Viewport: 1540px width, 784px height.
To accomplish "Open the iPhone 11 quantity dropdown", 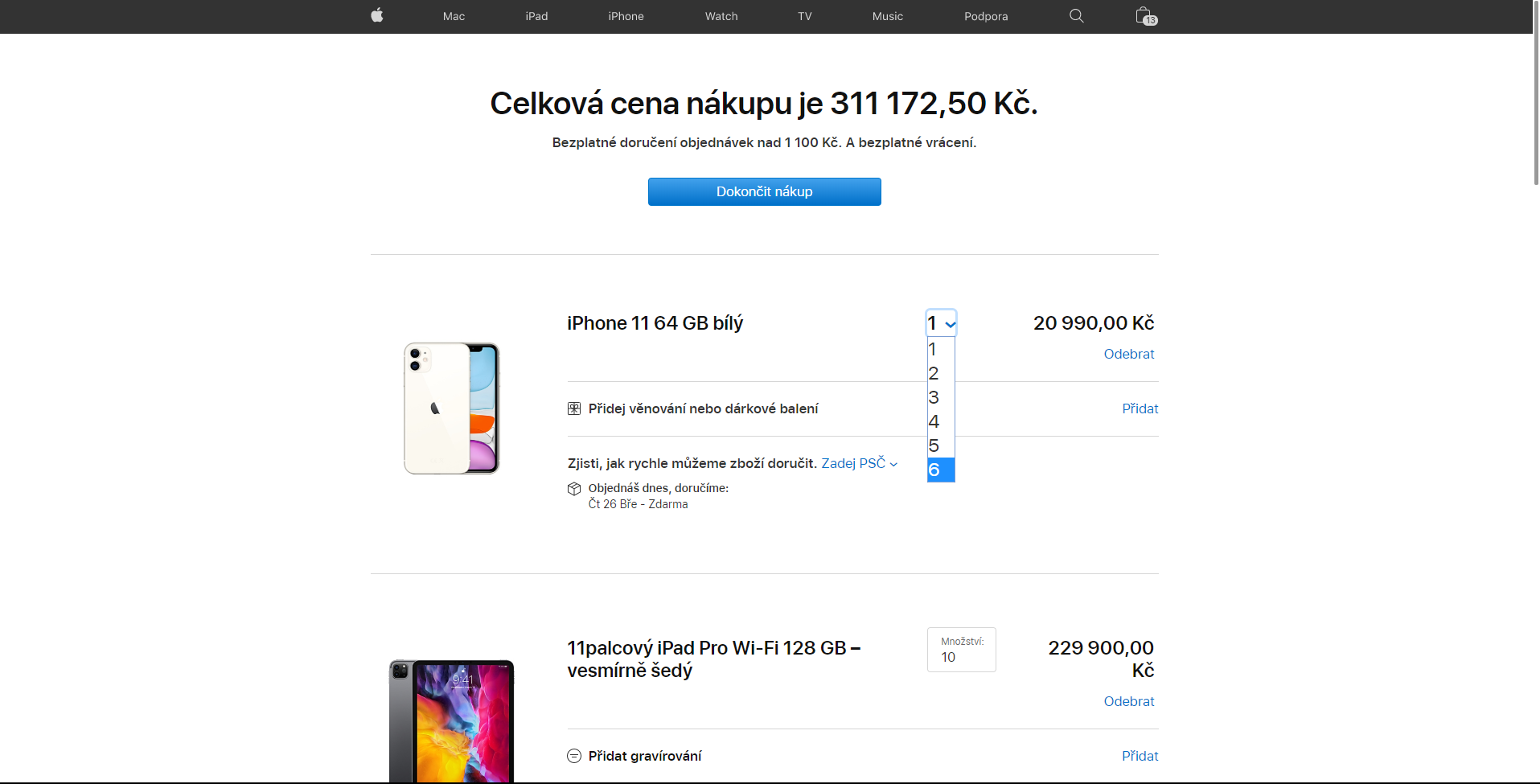I will [941, 323].
